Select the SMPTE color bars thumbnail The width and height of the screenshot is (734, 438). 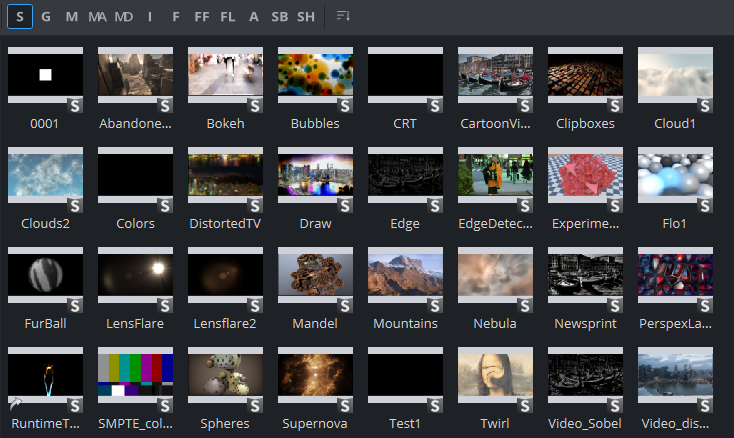[x=135, y=376]
